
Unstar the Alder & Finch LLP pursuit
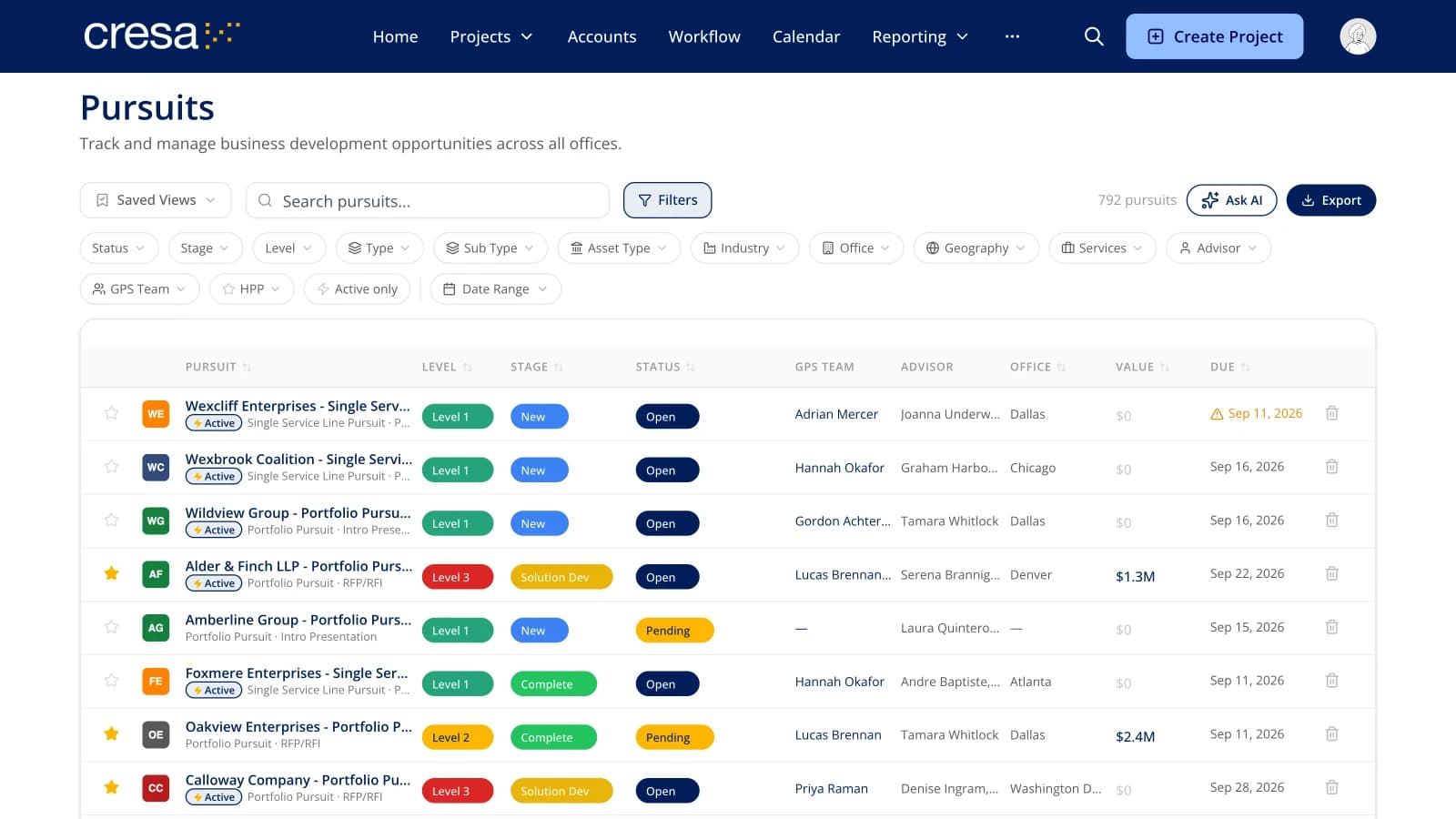(111, 573)
